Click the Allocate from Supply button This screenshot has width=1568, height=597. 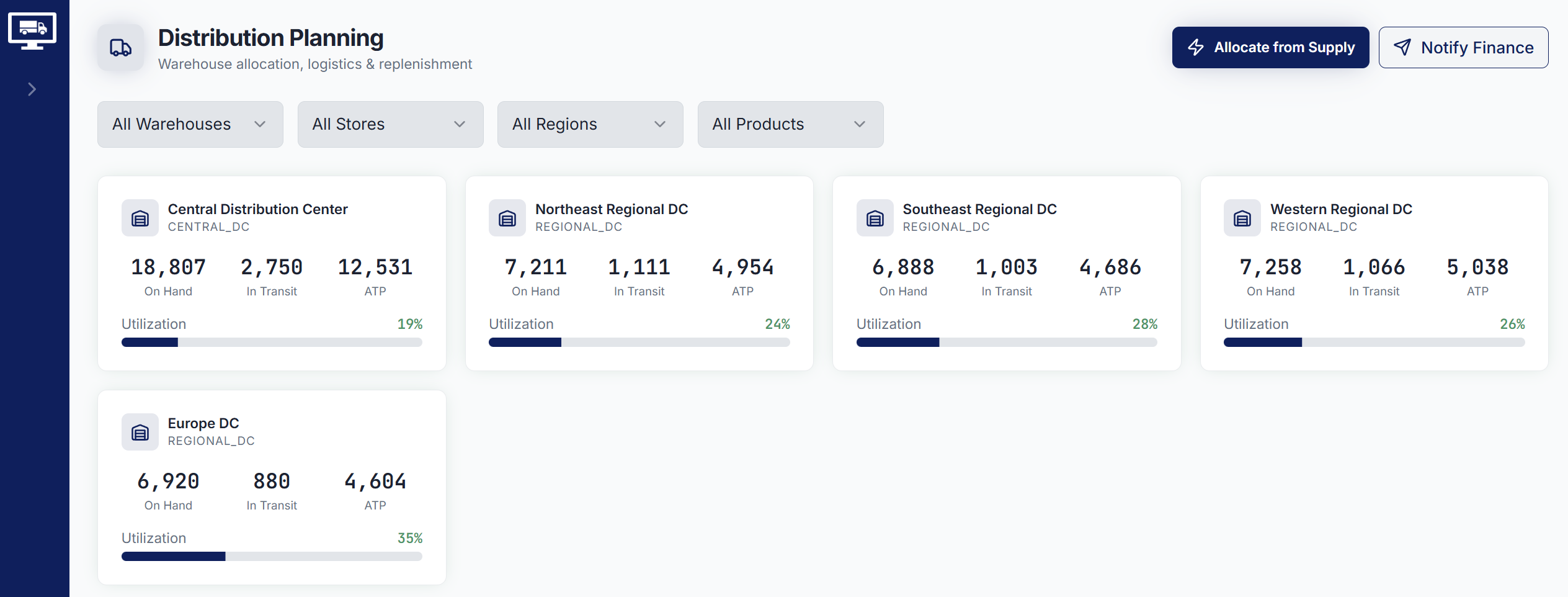click(x=1270, y=47)
